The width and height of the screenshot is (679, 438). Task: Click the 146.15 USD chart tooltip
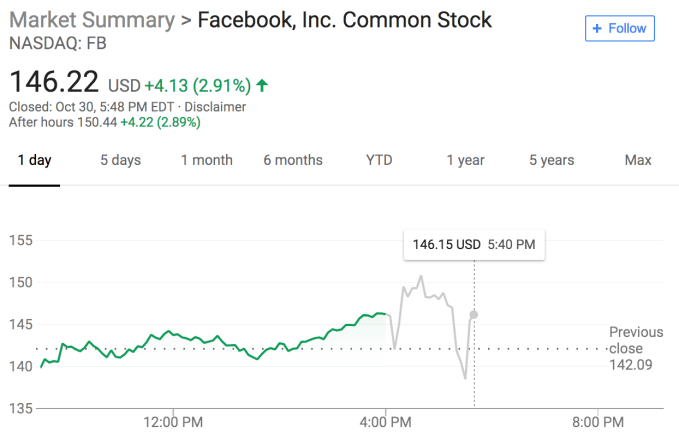(473, 245)
